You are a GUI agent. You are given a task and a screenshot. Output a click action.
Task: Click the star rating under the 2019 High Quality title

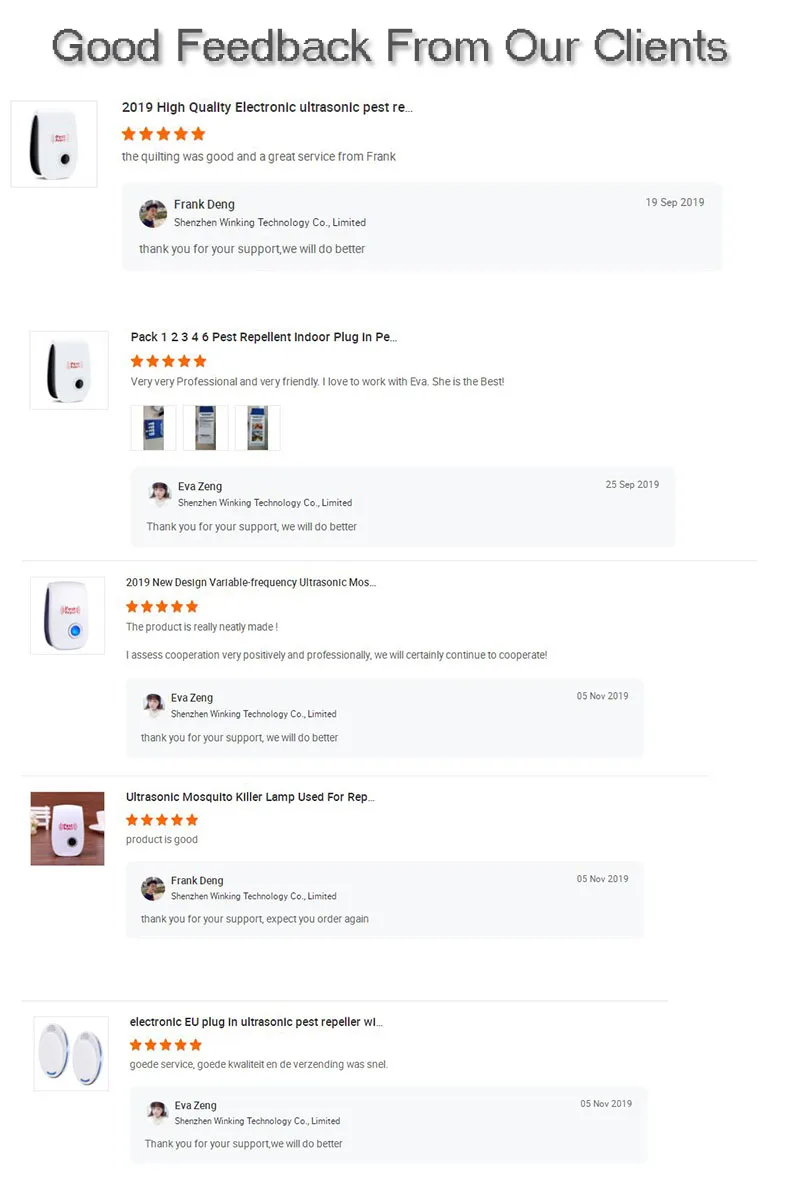pos(163,134)
